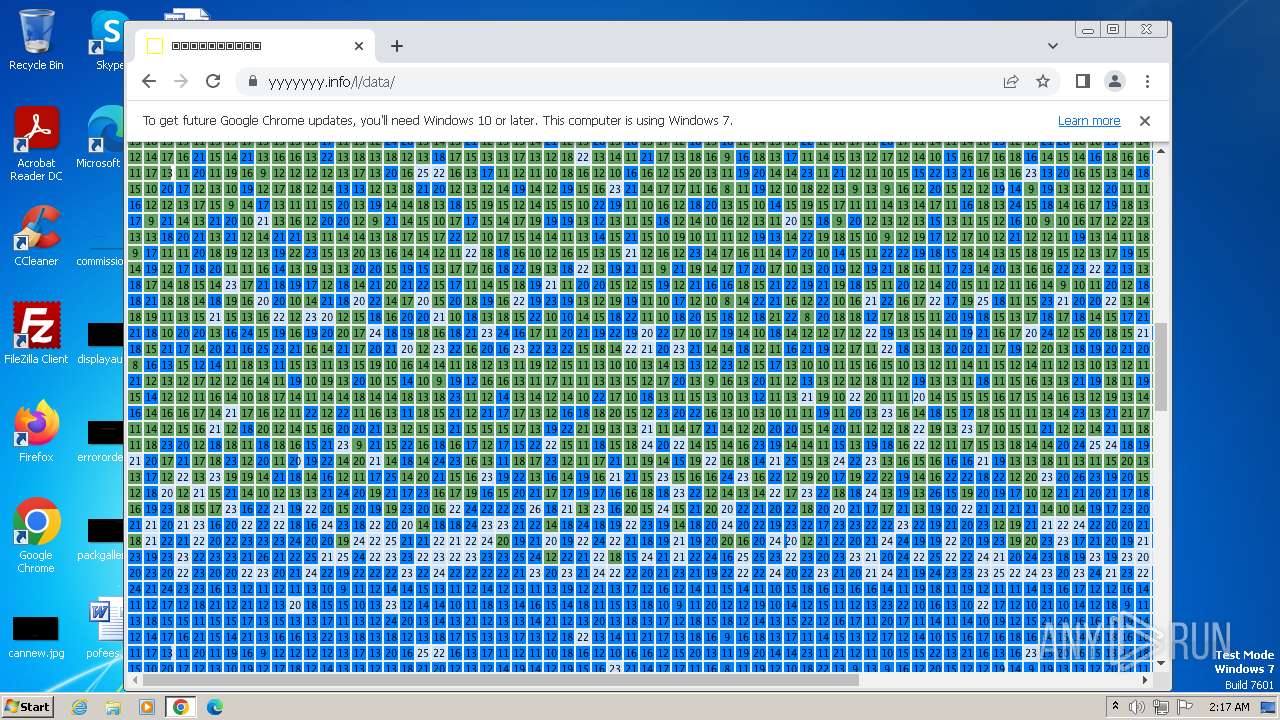Open Windows Media Player taskbar icon
The width and height of the screenshot is (1280, 720).
click(147, 707)
